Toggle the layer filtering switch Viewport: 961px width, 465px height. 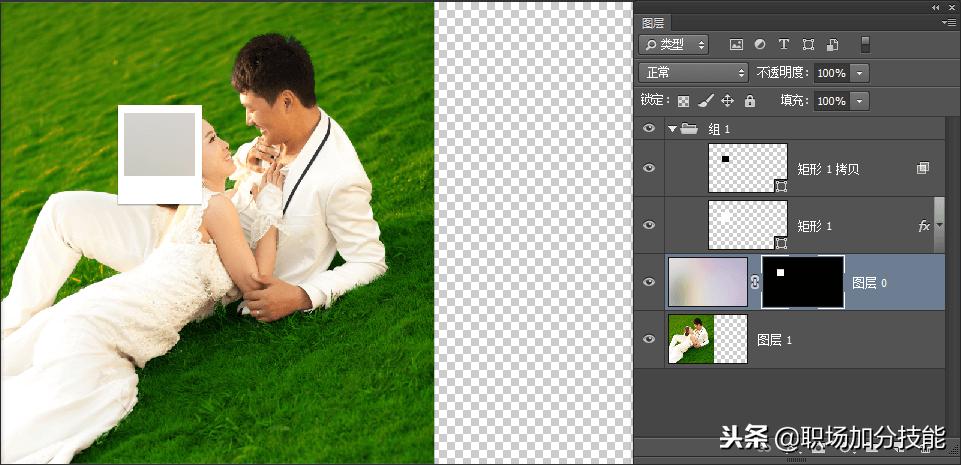coord(865,45)
